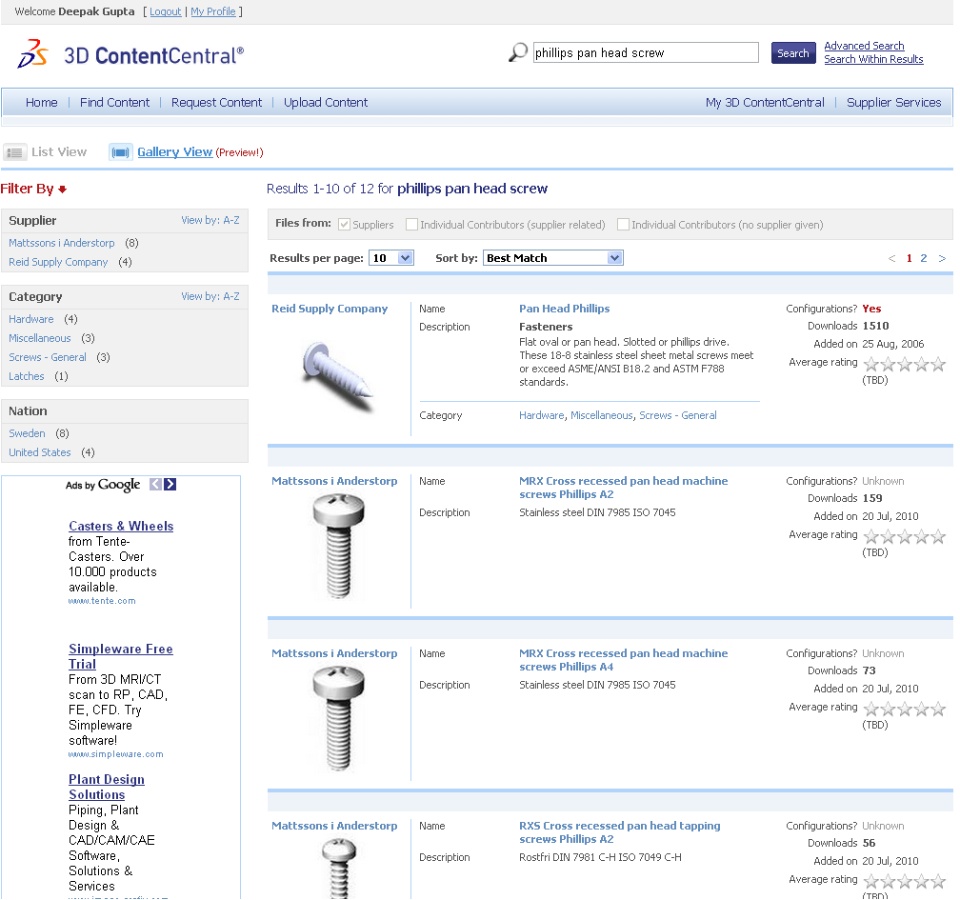Open the Results per page dropdown
This screenshot has width=960, height=900.
point(391,258)
